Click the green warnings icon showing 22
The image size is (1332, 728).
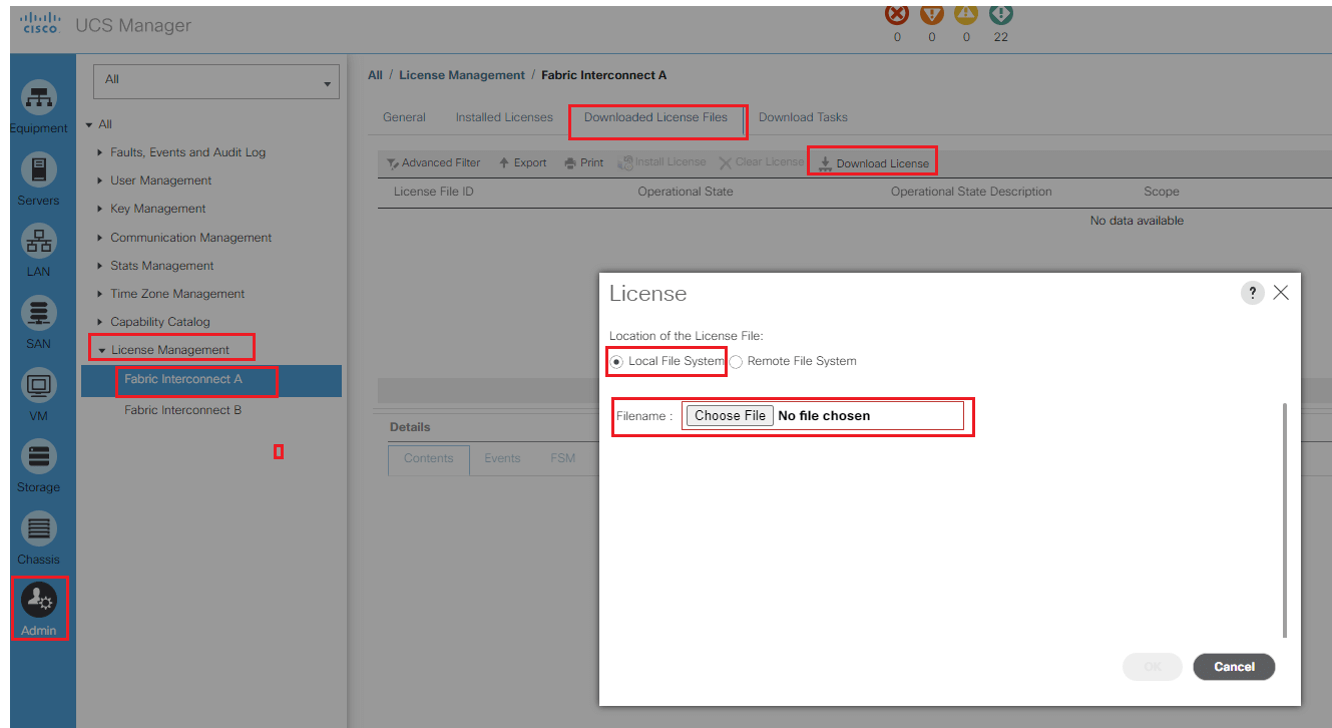tap(1001, 15)
